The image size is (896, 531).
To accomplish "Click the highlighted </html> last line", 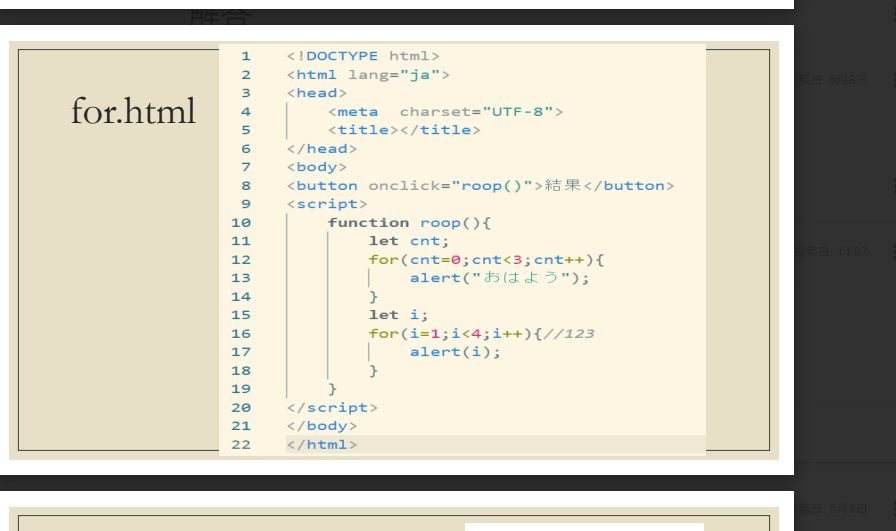I will (x=322, y=445).
